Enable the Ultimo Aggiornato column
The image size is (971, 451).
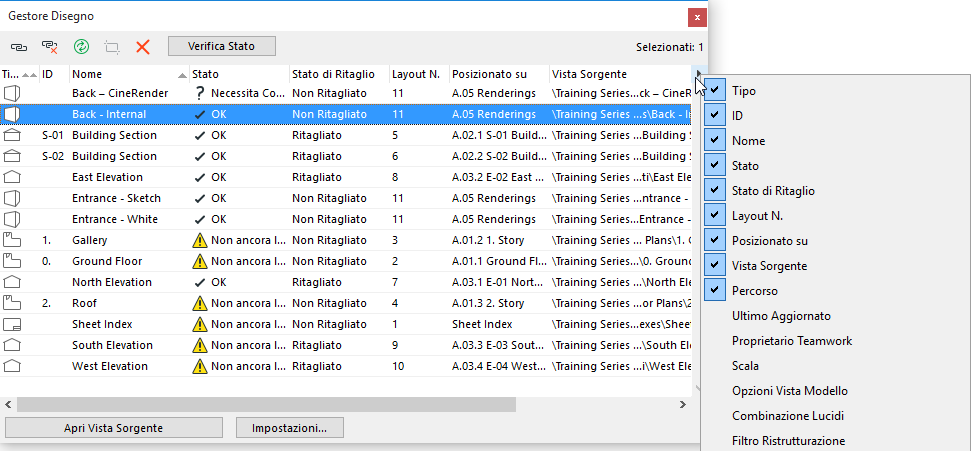(781, 316)
